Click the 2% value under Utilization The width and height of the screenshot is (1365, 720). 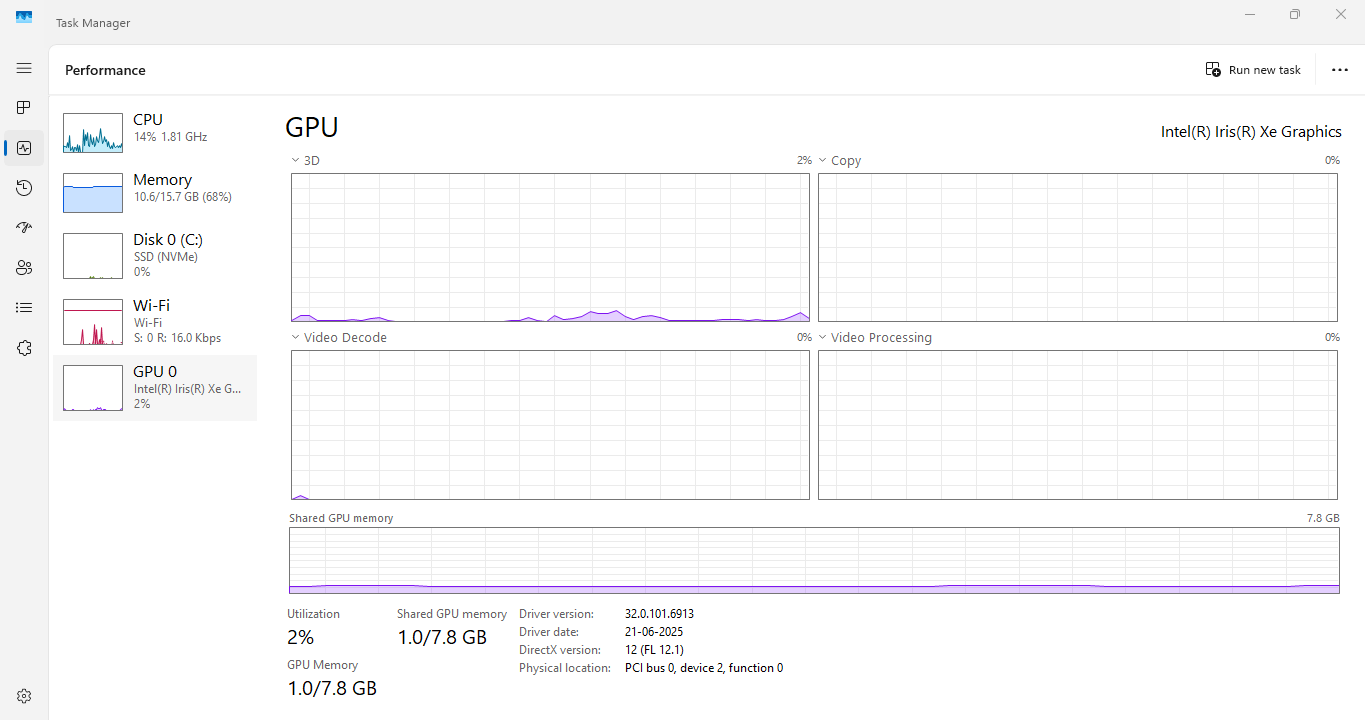[x=300, y=637]
